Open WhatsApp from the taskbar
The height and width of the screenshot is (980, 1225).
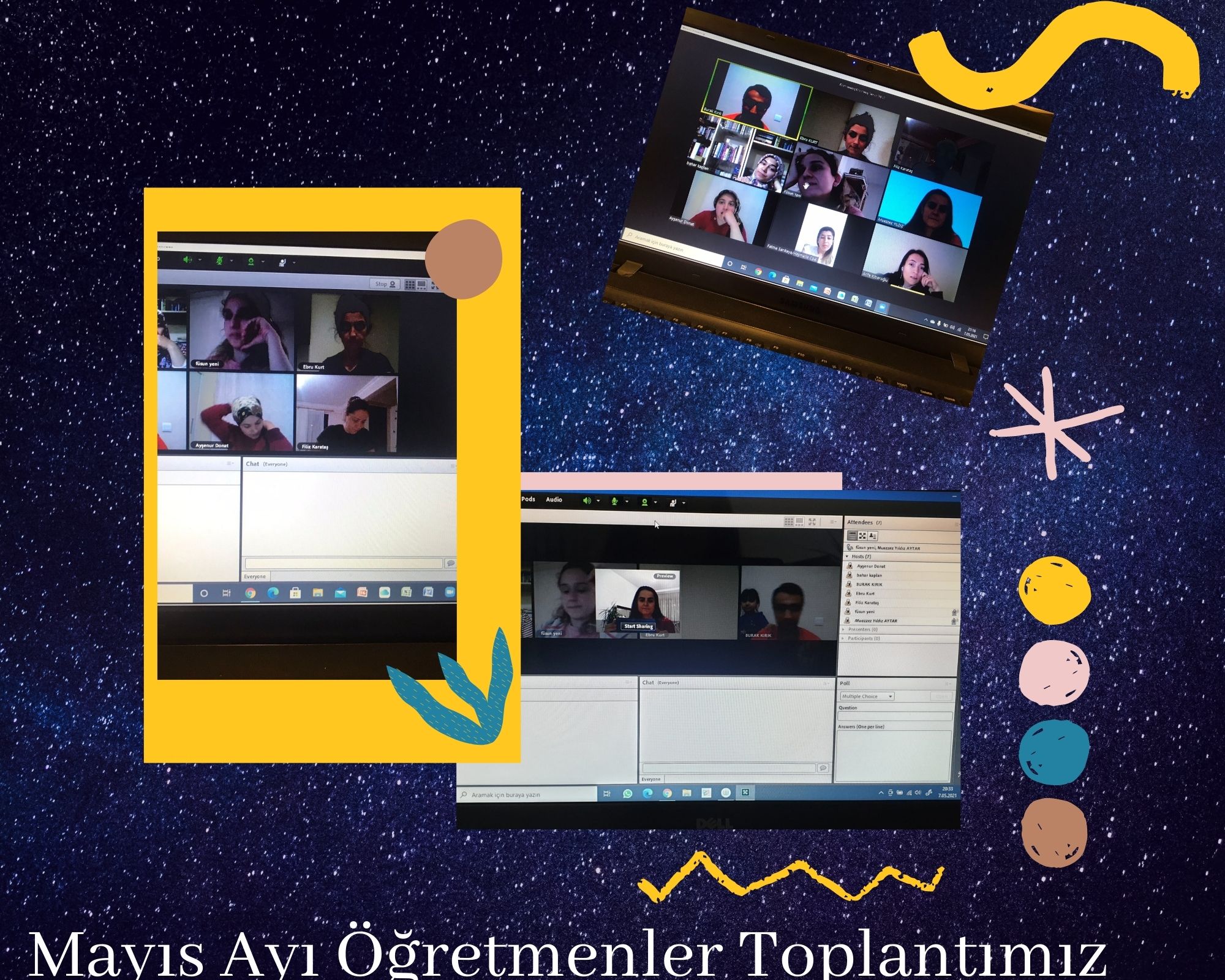click(627, 793)
